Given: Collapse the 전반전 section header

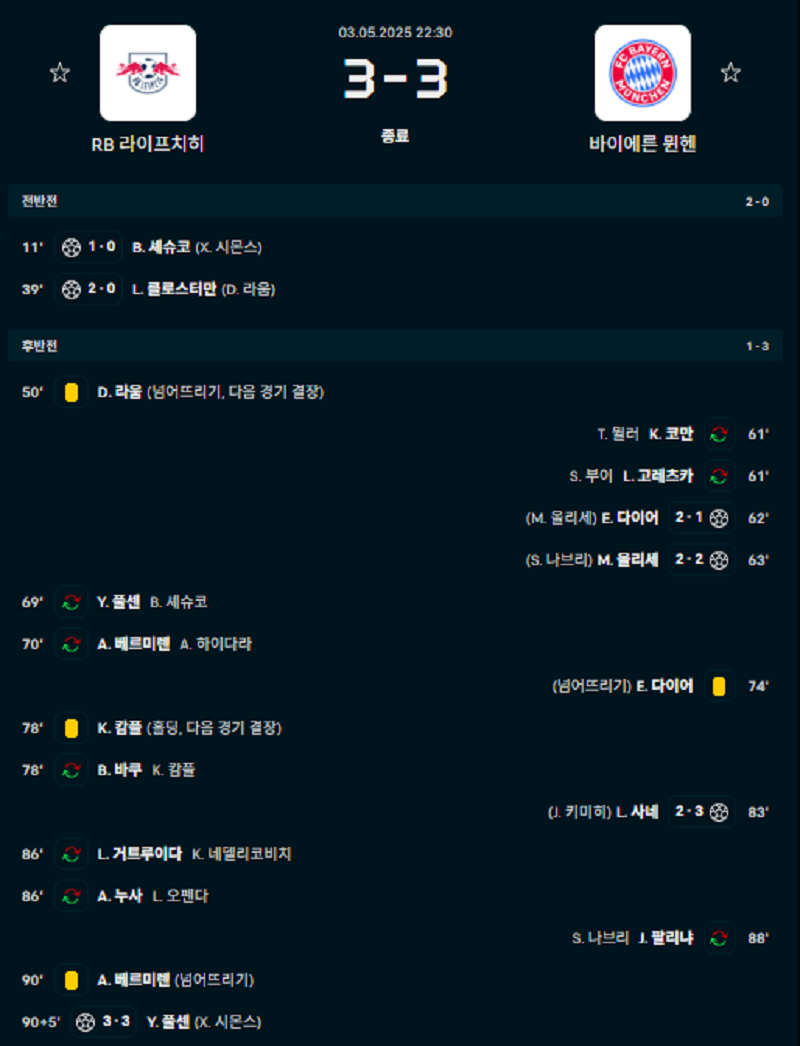Looking at the screenshot, I should tap(400, 200).
